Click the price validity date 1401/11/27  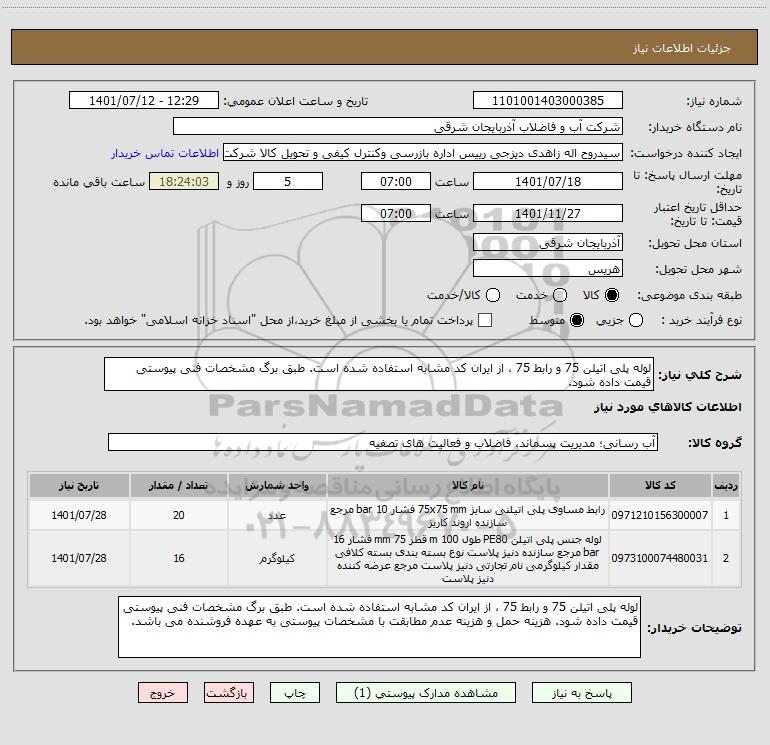point(548,213)
